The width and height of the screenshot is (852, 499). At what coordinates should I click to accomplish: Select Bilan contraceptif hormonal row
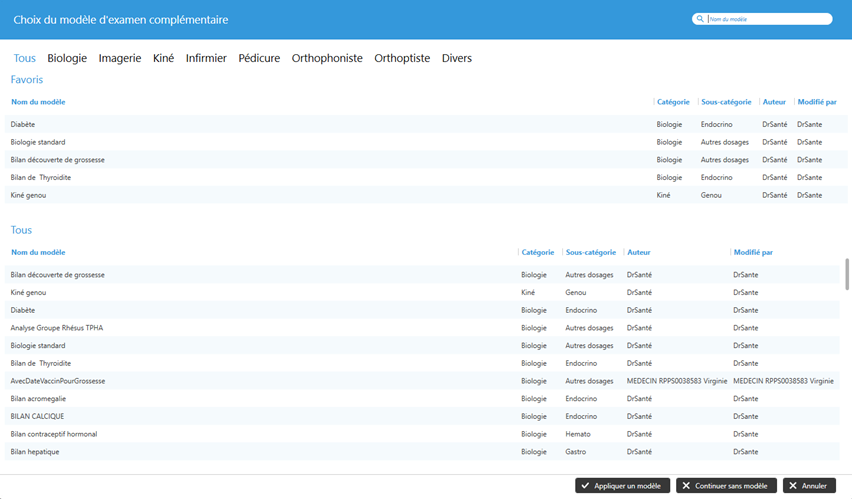point(54,434)
